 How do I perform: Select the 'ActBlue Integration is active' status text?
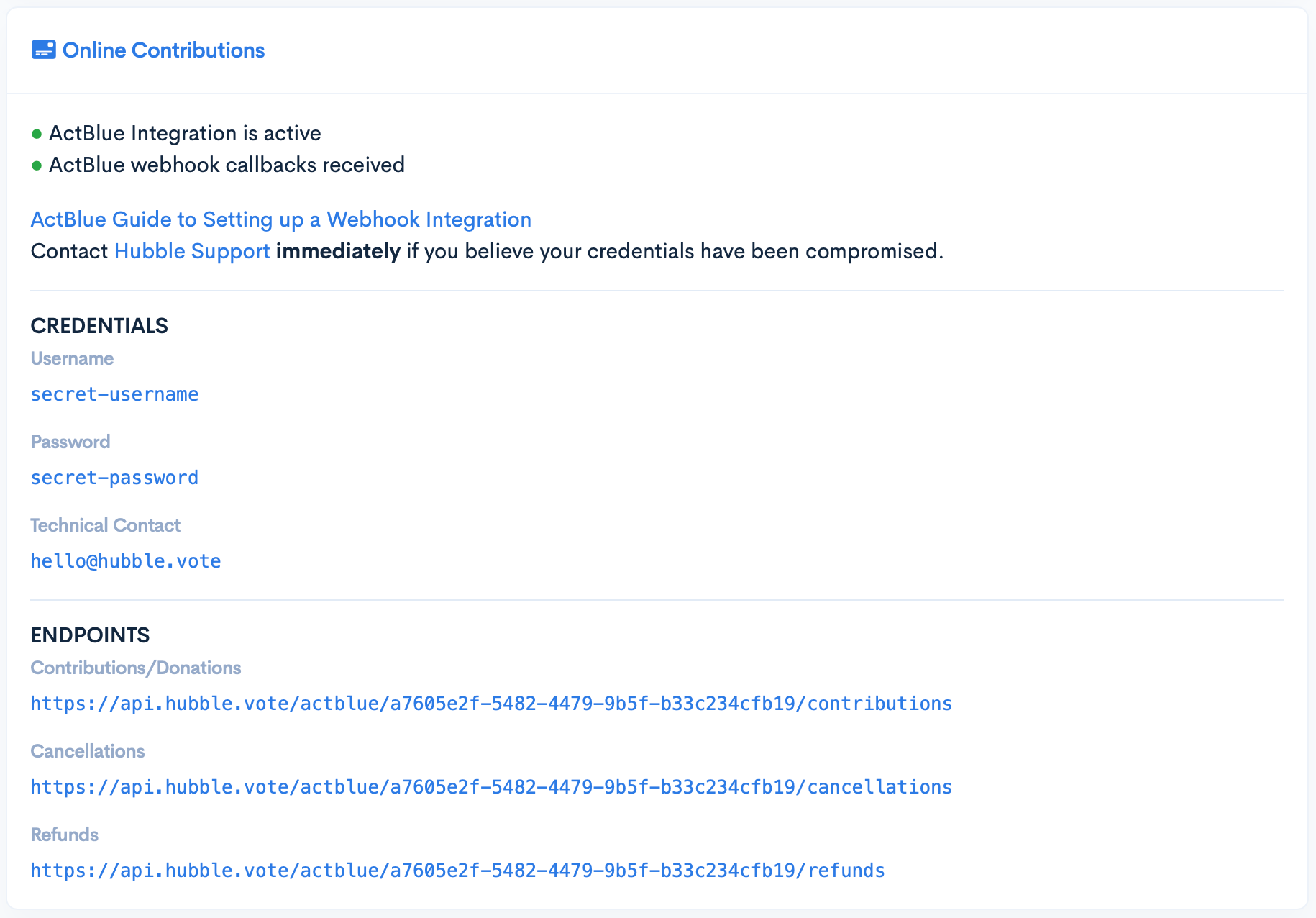point(185,134)
